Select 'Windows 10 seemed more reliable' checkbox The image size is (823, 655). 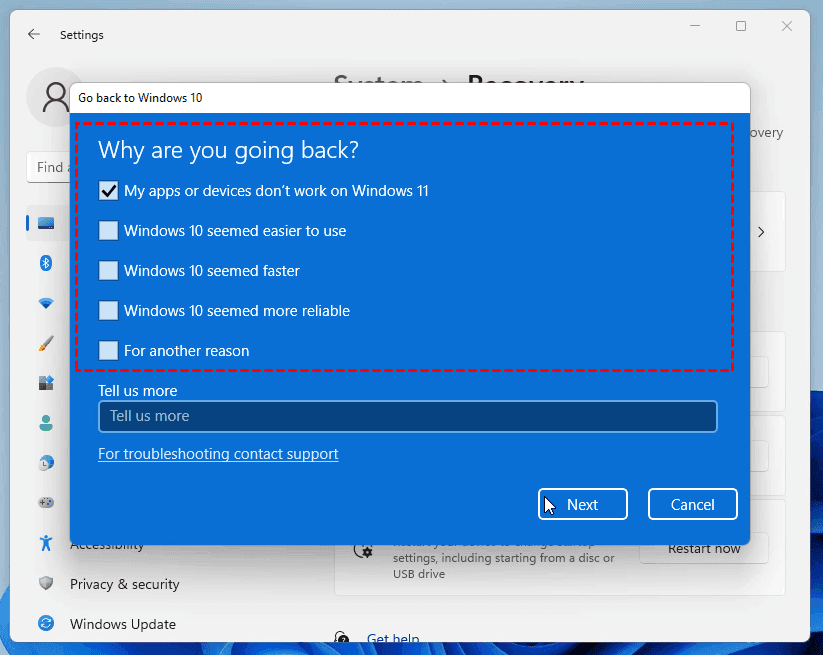click(x=108, y=310)
